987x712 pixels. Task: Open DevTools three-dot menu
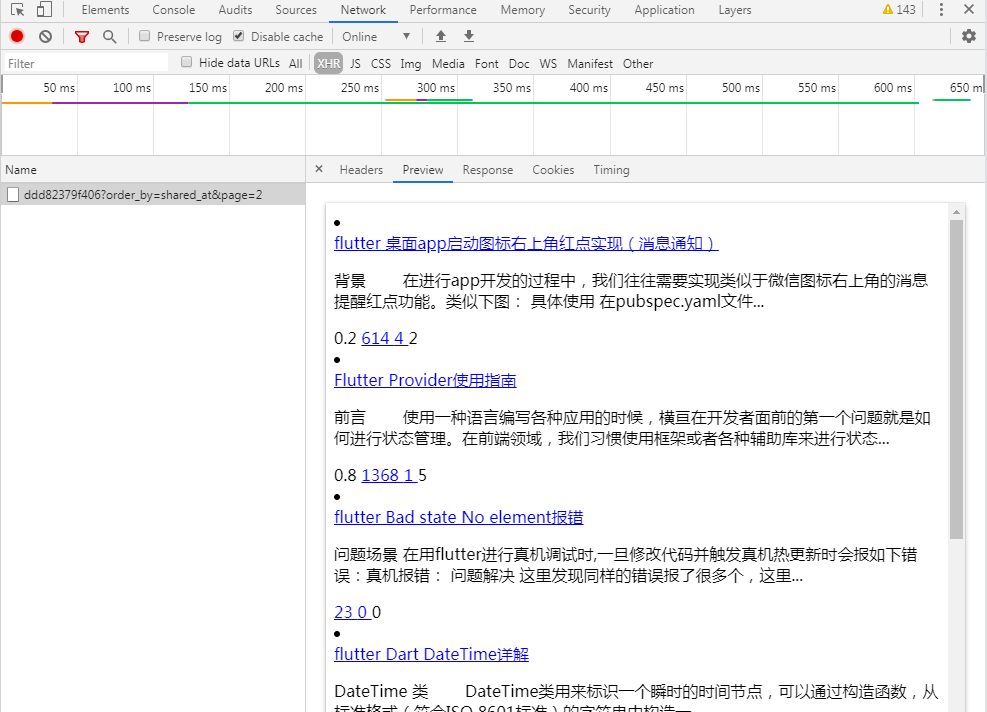click(x=941, y=9)
